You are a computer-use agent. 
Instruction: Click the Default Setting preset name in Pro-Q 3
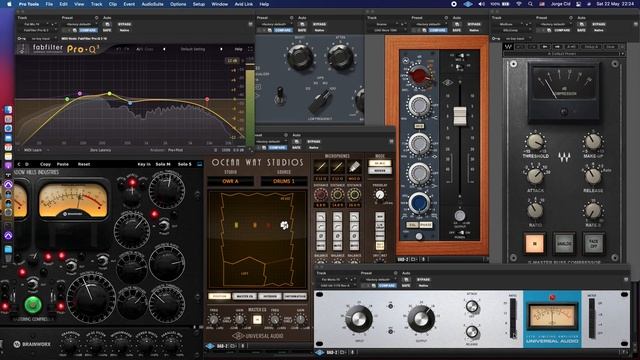(193, 49)
